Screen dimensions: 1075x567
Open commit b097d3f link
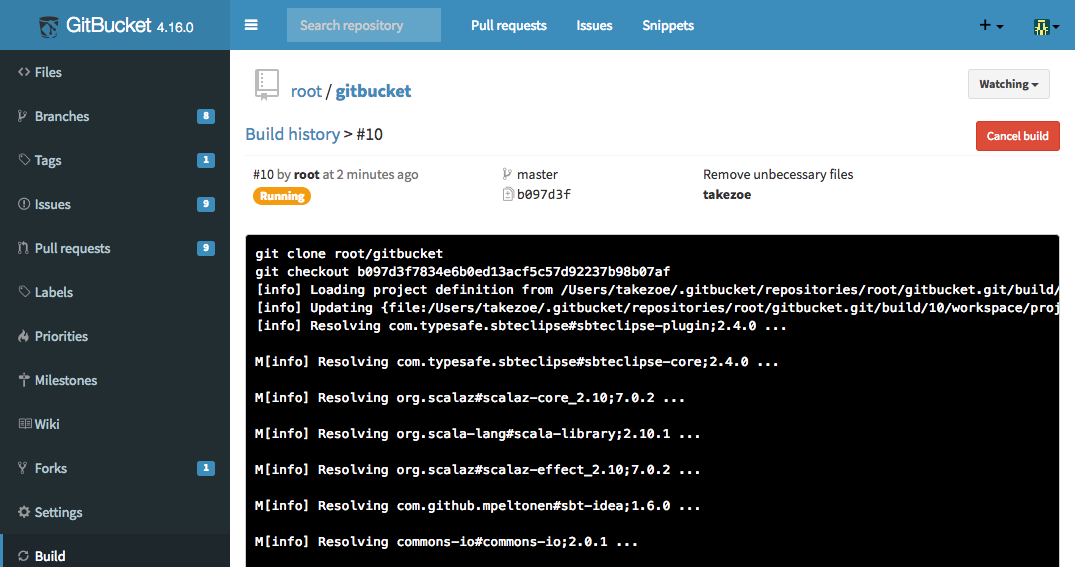click(x=543, y=195)
